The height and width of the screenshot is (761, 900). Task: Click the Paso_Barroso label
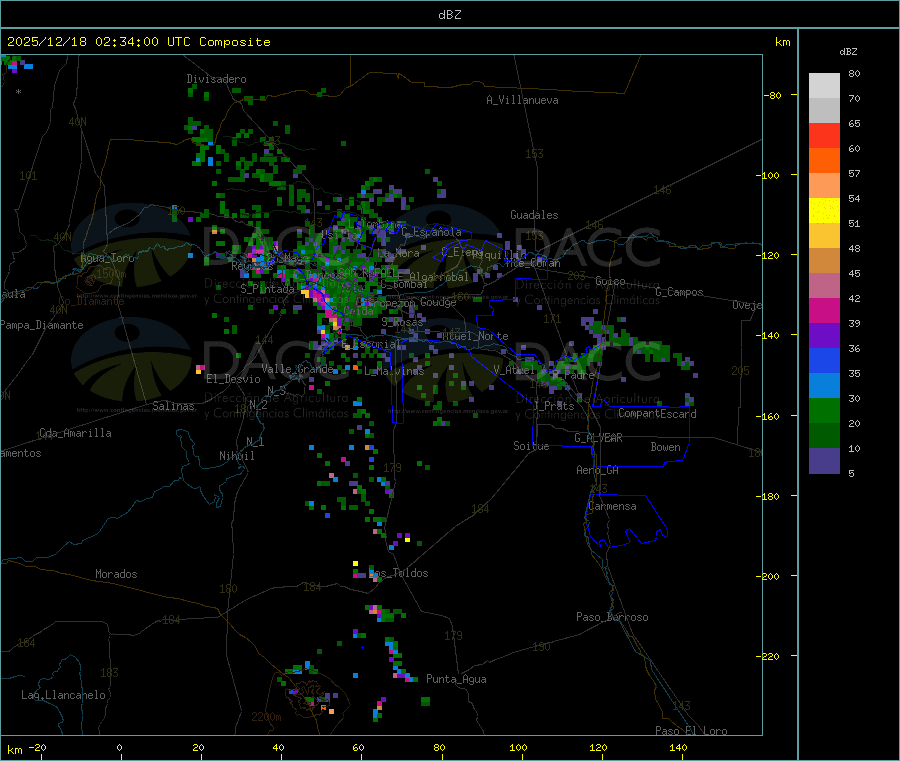coord(612,617)
